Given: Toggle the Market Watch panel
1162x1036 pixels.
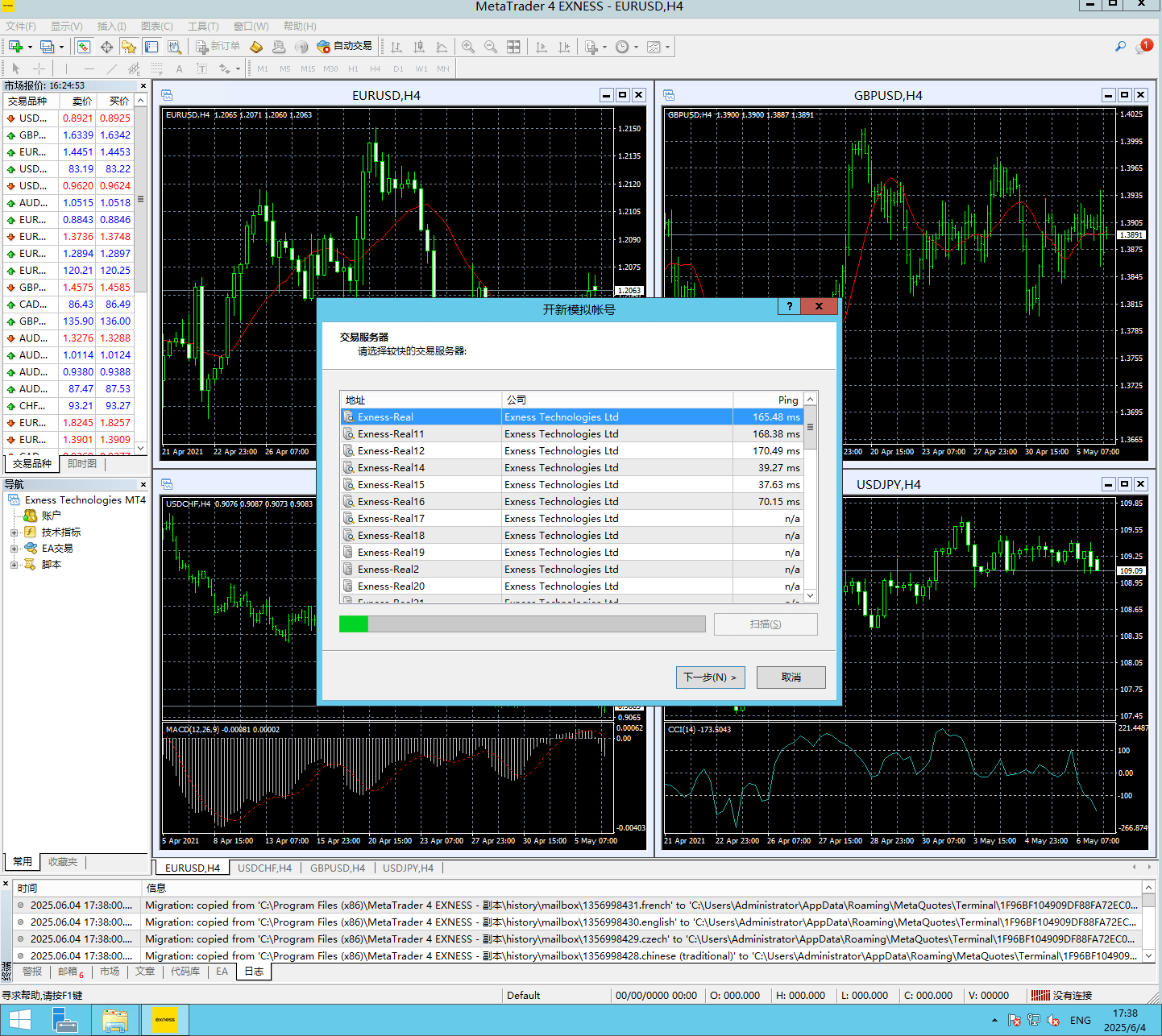Looking at the screenshot, I should click(83, 47).
